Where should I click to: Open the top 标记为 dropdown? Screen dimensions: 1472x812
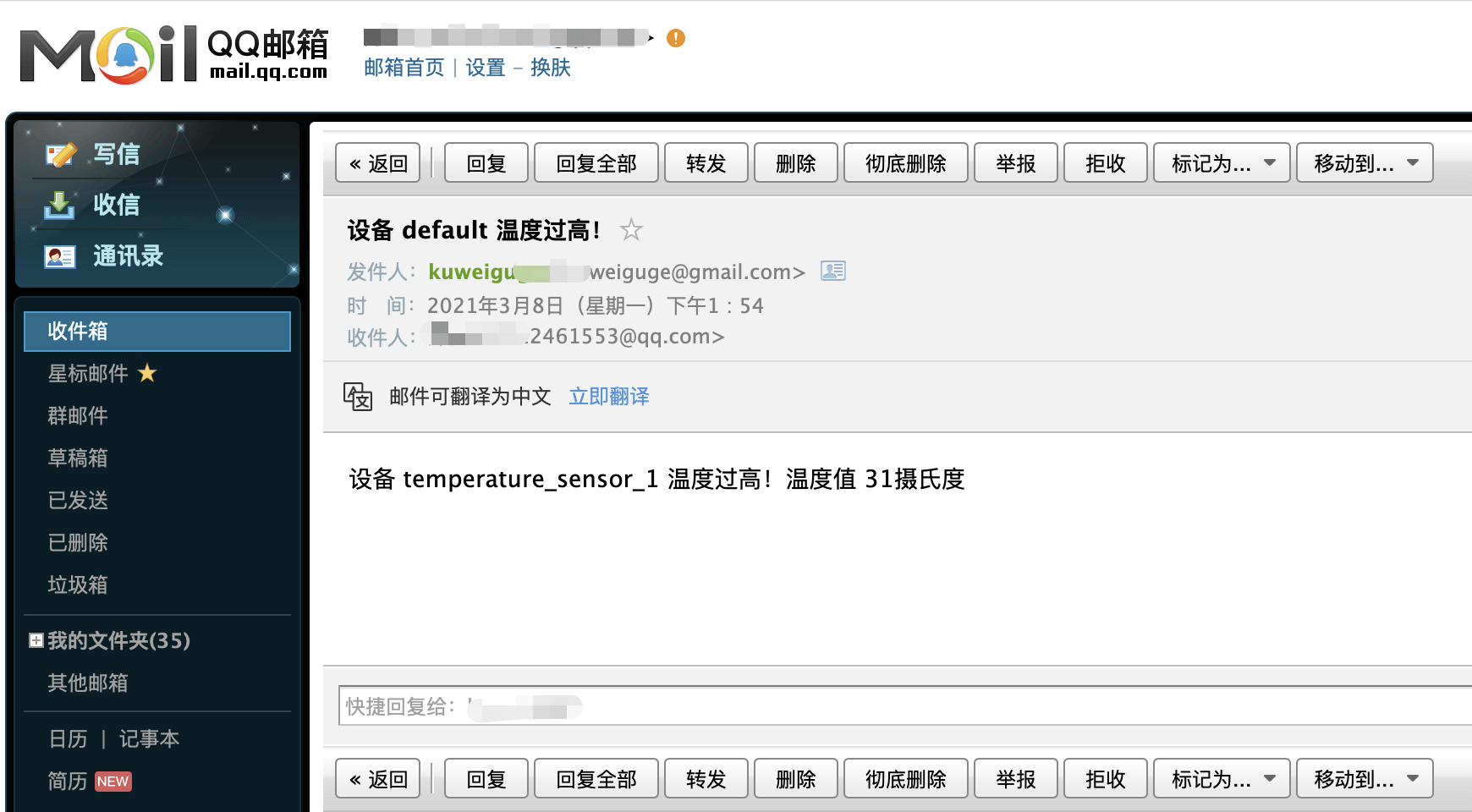[1222, 163]
